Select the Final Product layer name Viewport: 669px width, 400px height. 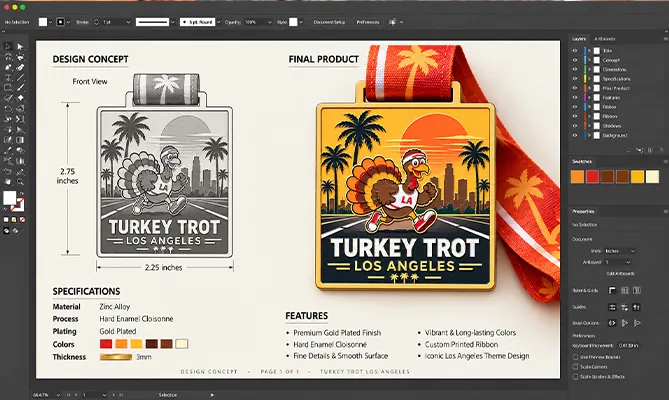tap(616, 88)
